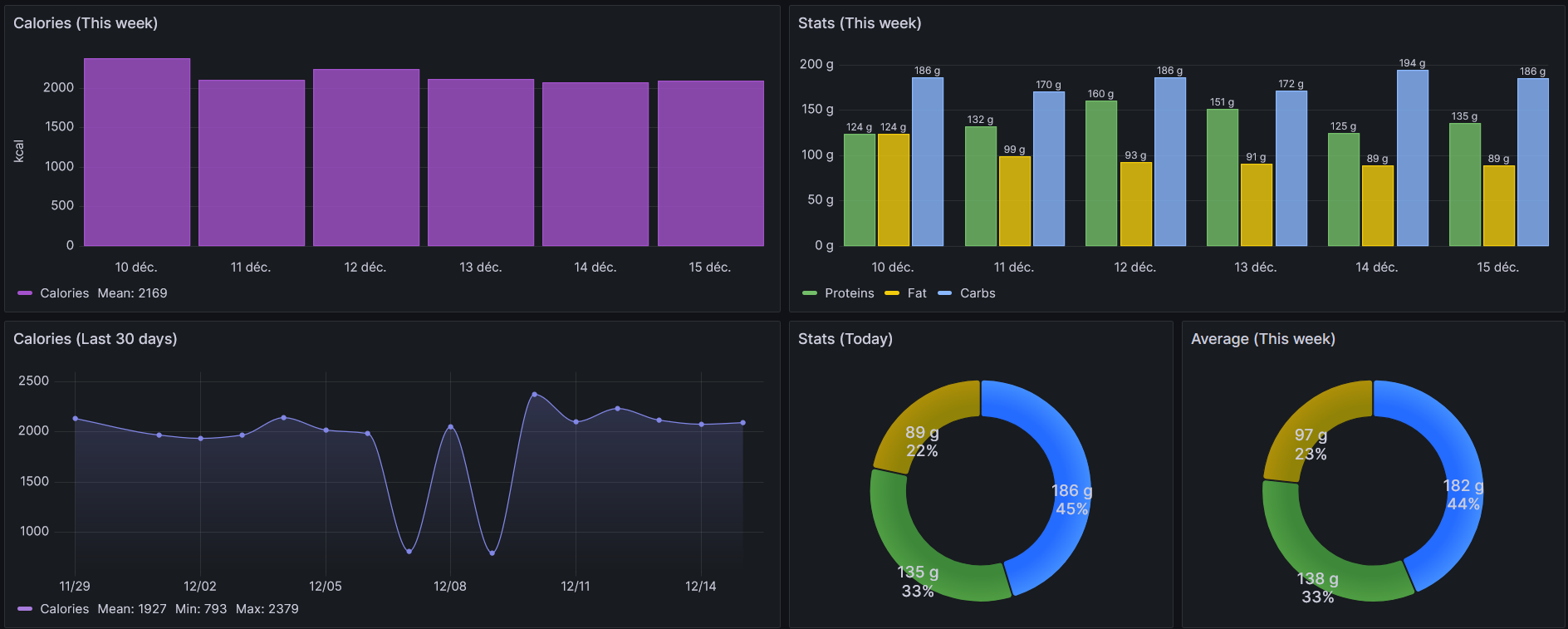
Task: Toggle Calories series in 30-day legend
Action: [64, 609]
